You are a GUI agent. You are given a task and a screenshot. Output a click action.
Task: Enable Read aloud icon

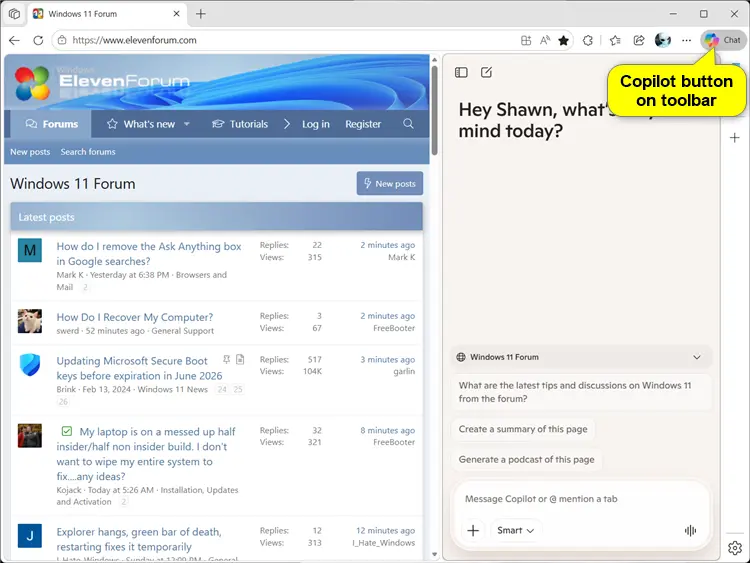coord(545,40)
